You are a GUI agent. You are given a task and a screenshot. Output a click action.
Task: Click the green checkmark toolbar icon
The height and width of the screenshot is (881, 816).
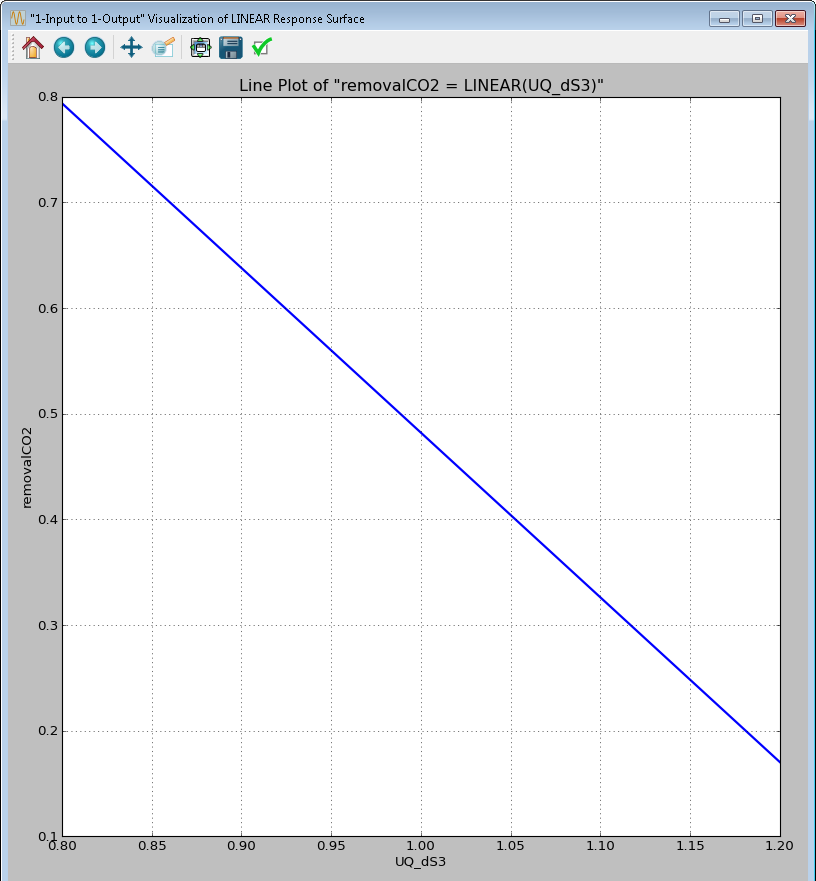[261, 47]
